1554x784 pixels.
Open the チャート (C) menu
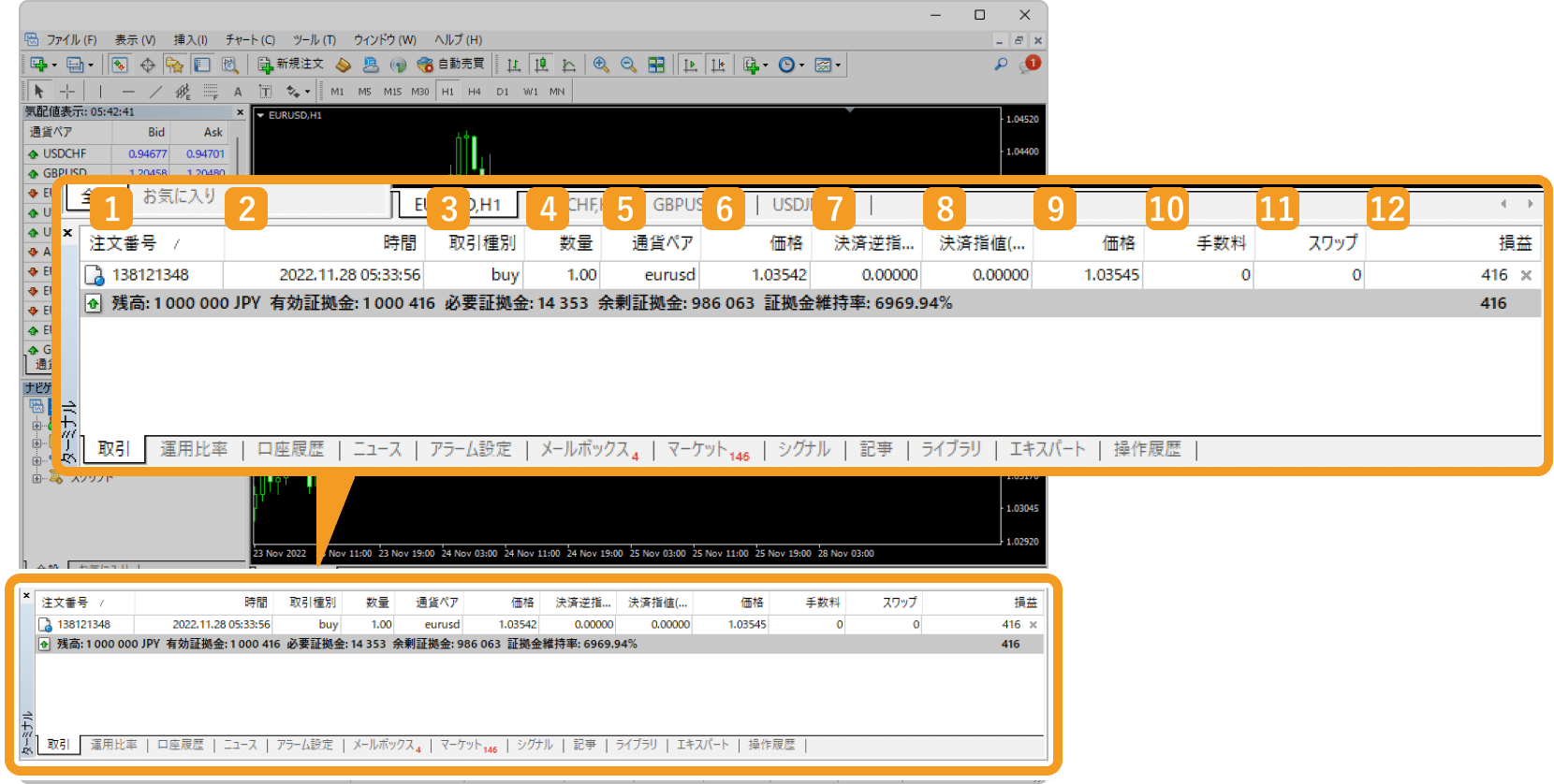pos(250,39)
